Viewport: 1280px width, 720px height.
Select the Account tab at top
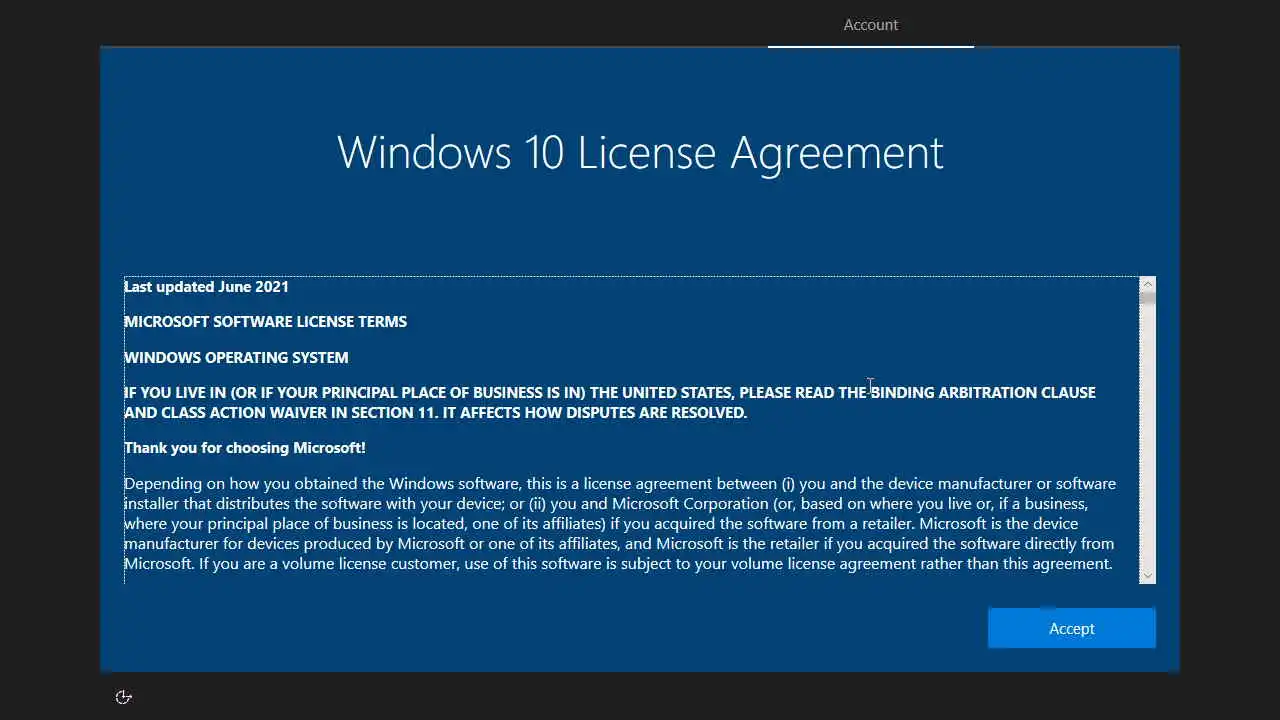point(871,25)
